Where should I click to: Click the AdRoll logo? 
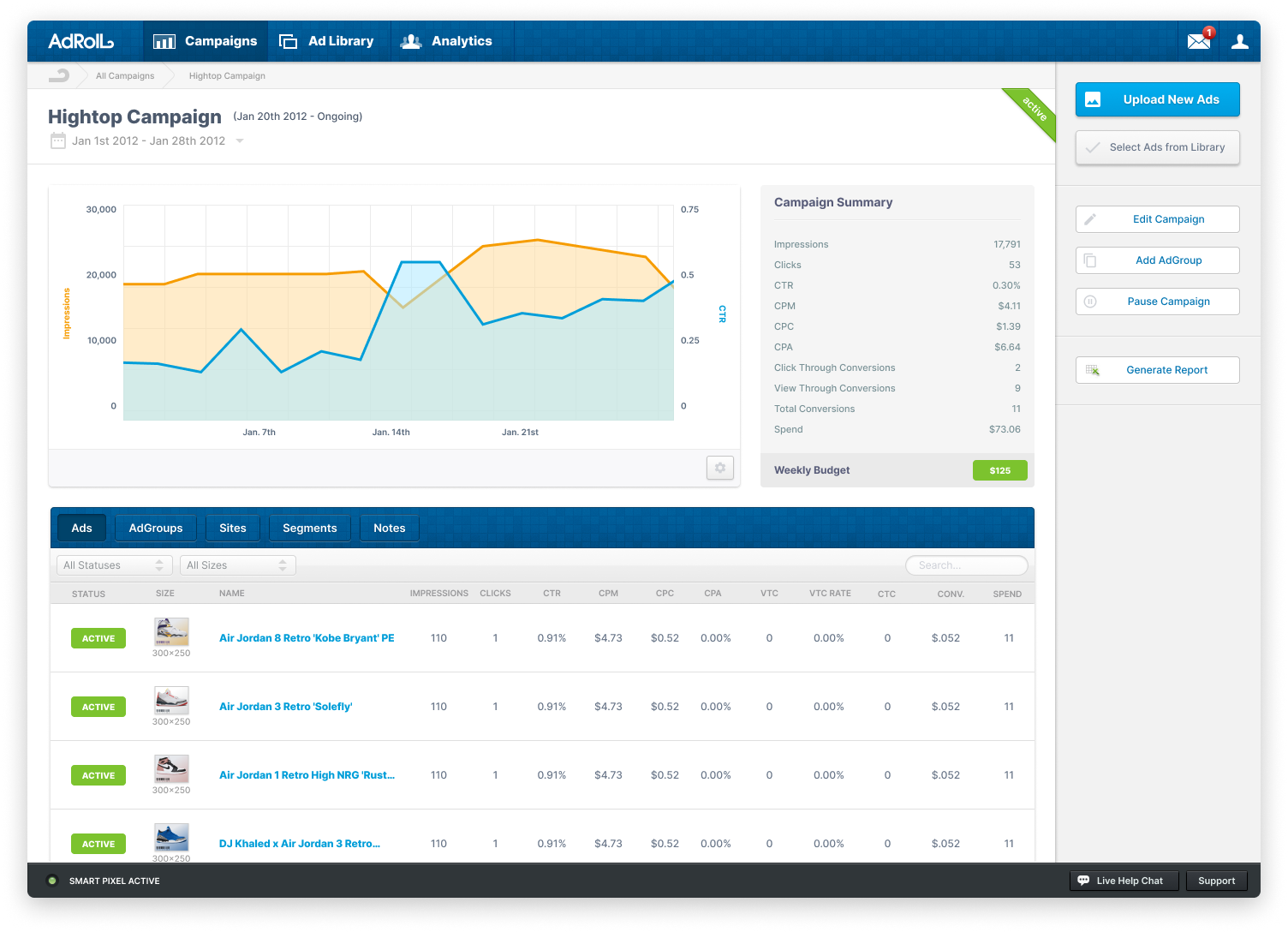[80, 41]
